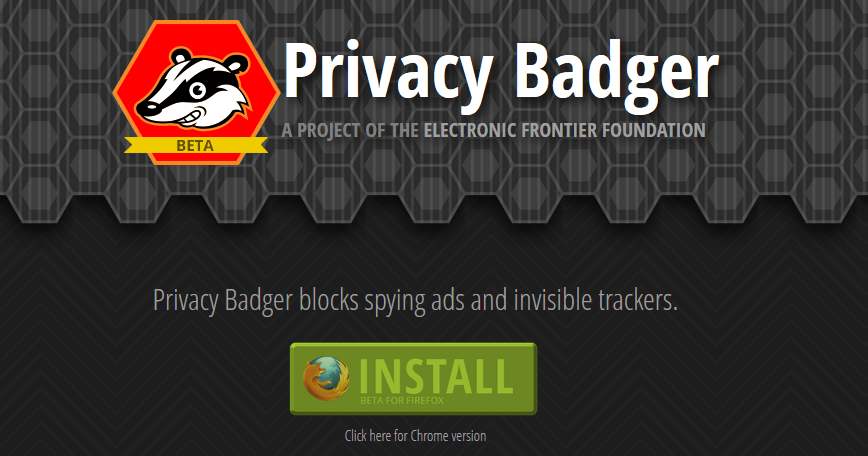Click the 'Electronic Frontier Foundation' text
This screenshot has width=868, height=456.
(x=565, y=131)
